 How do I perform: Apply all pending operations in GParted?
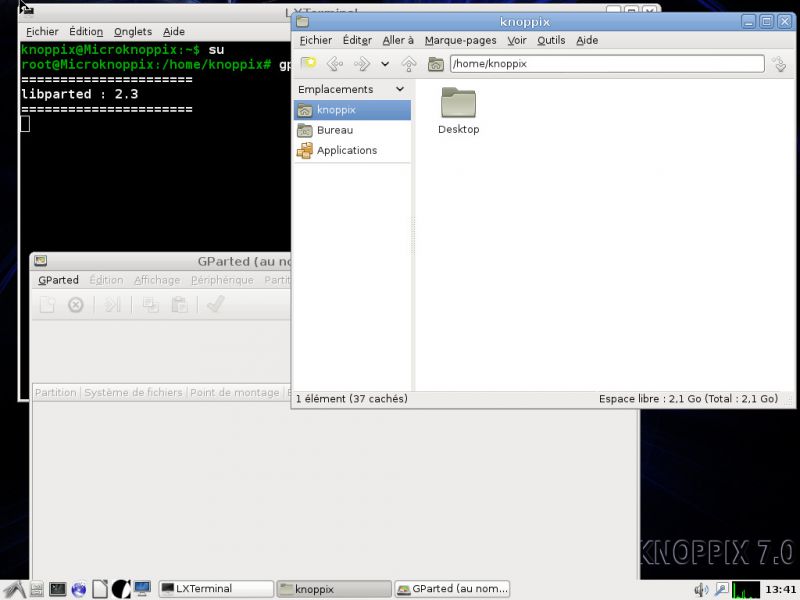[214, 306]
